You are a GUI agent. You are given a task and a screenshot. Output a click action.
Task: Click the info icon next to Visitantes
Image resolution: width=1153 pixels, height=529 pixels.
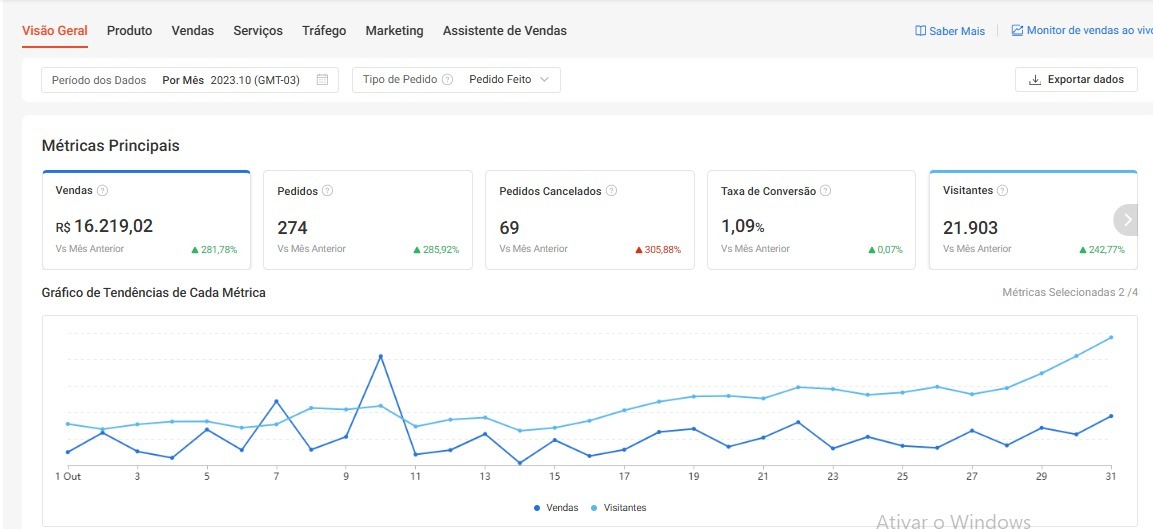pyautogui.click(x=1002, y=190)
